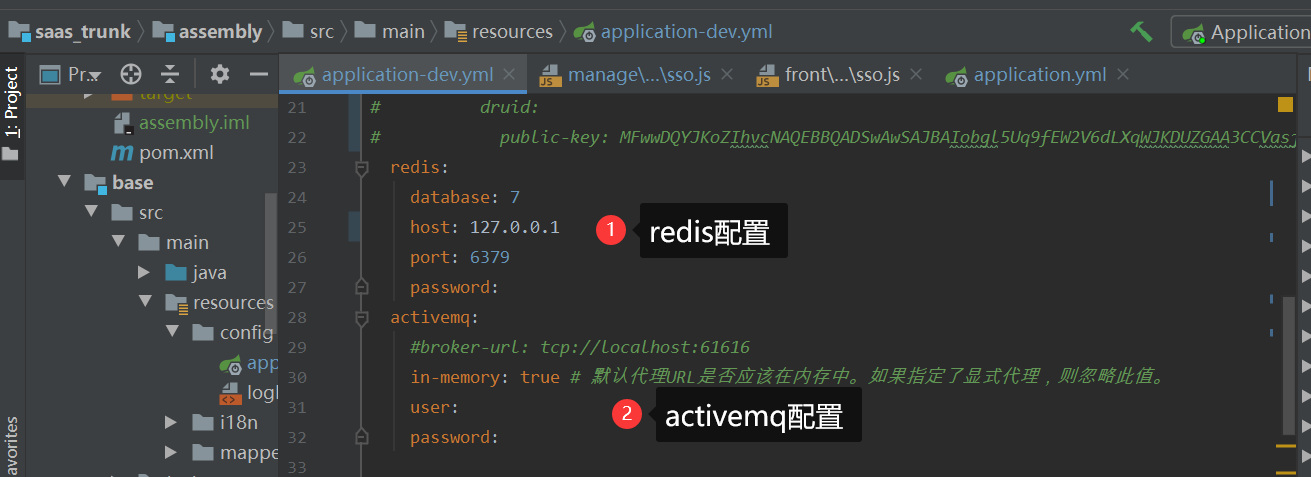The height and width of the screenshot is (477, 1311).
Task: Expand the i18n folder node
Action: click(173, 422)
